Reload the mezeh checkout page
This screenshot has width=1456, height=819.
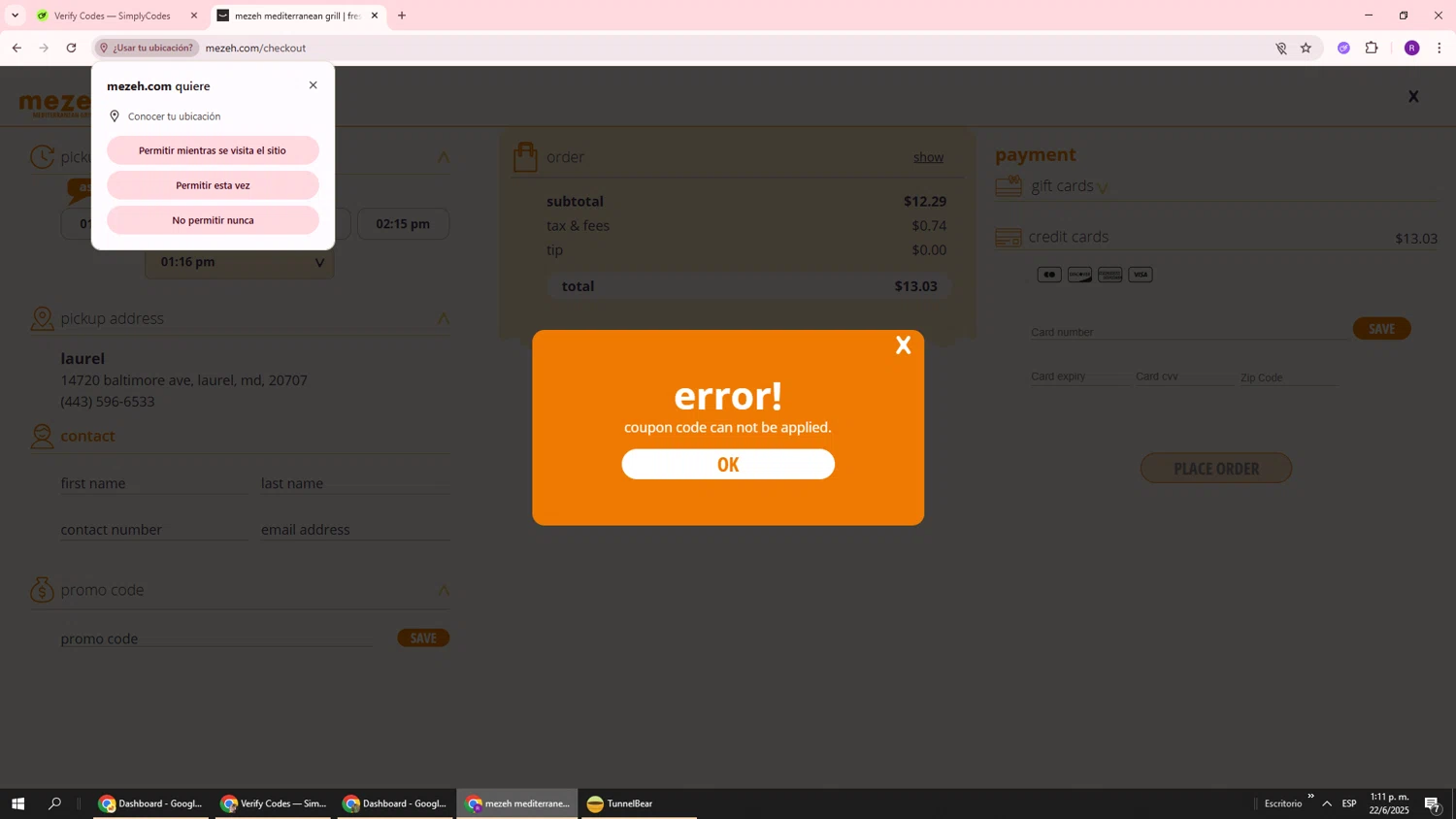tap(71, 48)
